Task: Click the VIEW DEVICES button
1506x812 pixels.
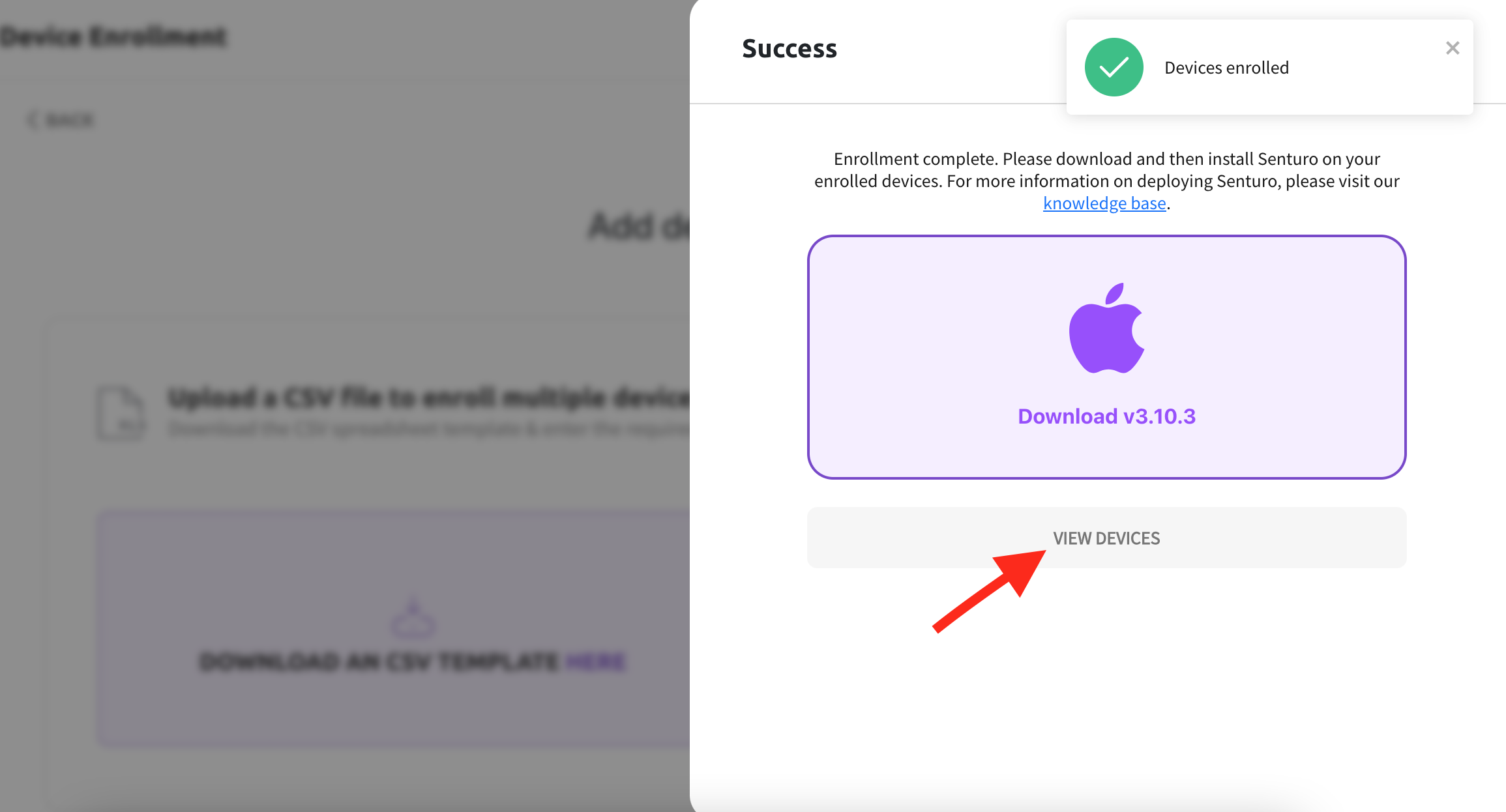Action: tap(1106, 538)
